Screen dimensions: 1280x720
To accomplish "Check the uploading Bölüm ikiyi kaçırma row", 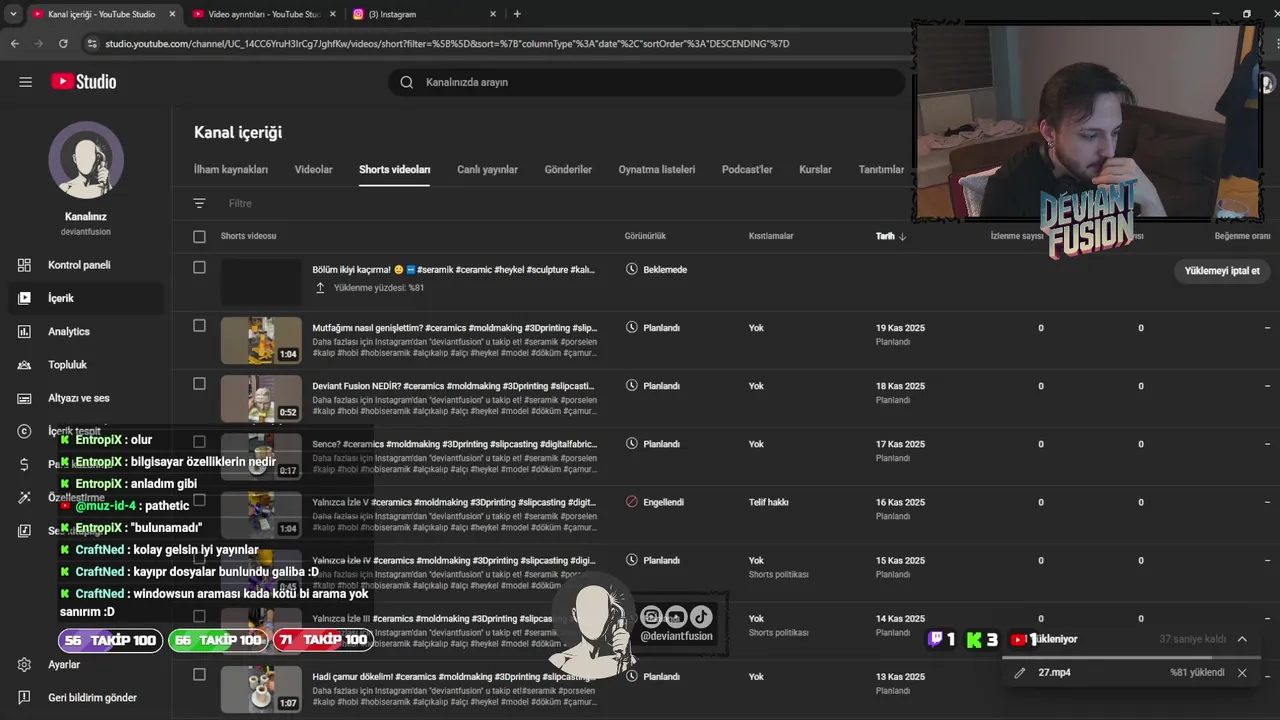I will pos(199,267).
